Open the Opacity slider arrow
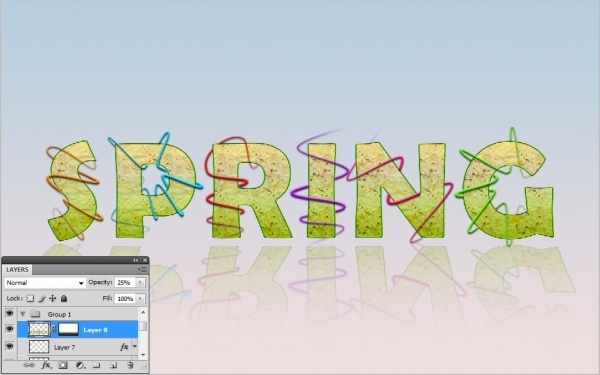Viewport: 600px width, 375px height. pos(140,282)
